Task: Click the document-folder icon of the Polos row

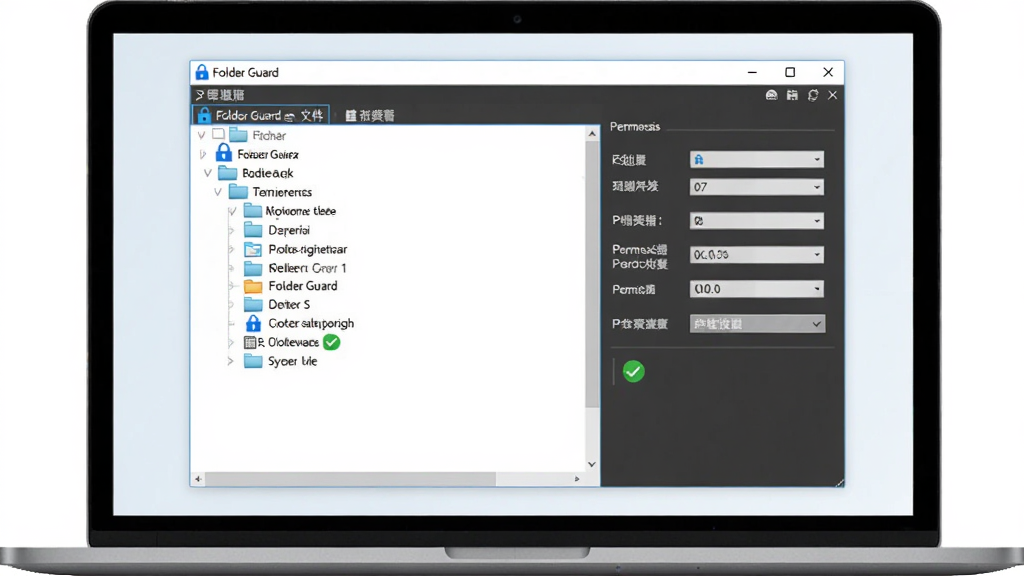Action: coord(253,249)
